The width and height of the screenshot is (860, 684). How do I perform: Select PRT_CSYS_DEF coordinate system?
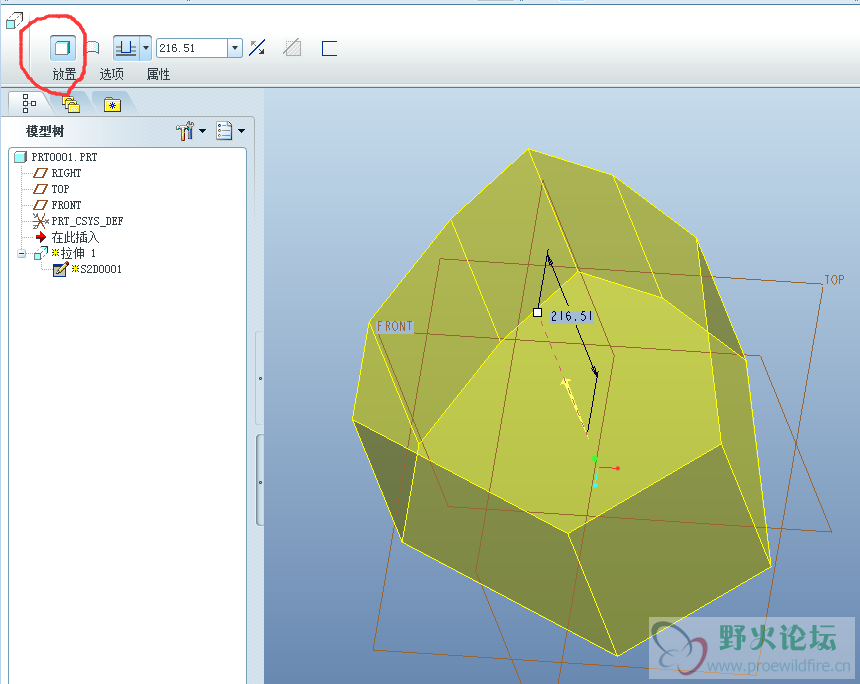coord(87,221)
